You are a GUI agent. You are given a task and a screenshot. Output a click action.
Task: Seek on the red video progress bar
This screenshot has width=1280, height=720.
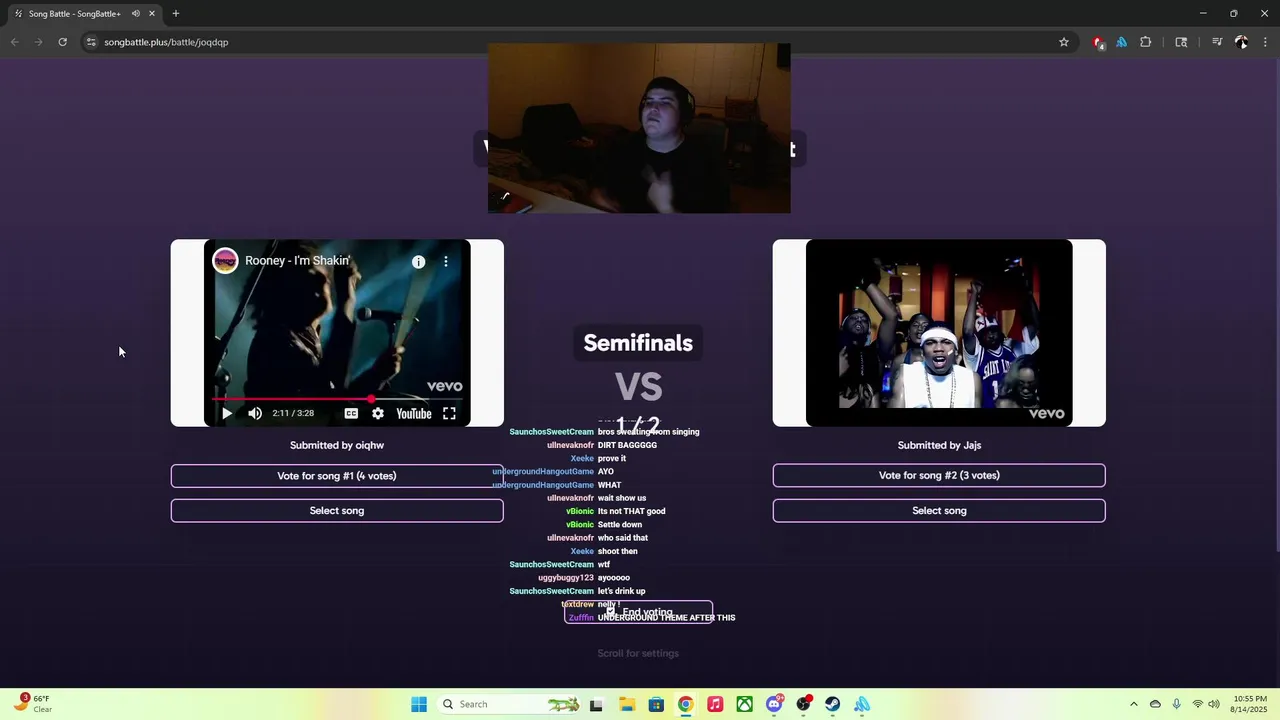tap(337, 399)
